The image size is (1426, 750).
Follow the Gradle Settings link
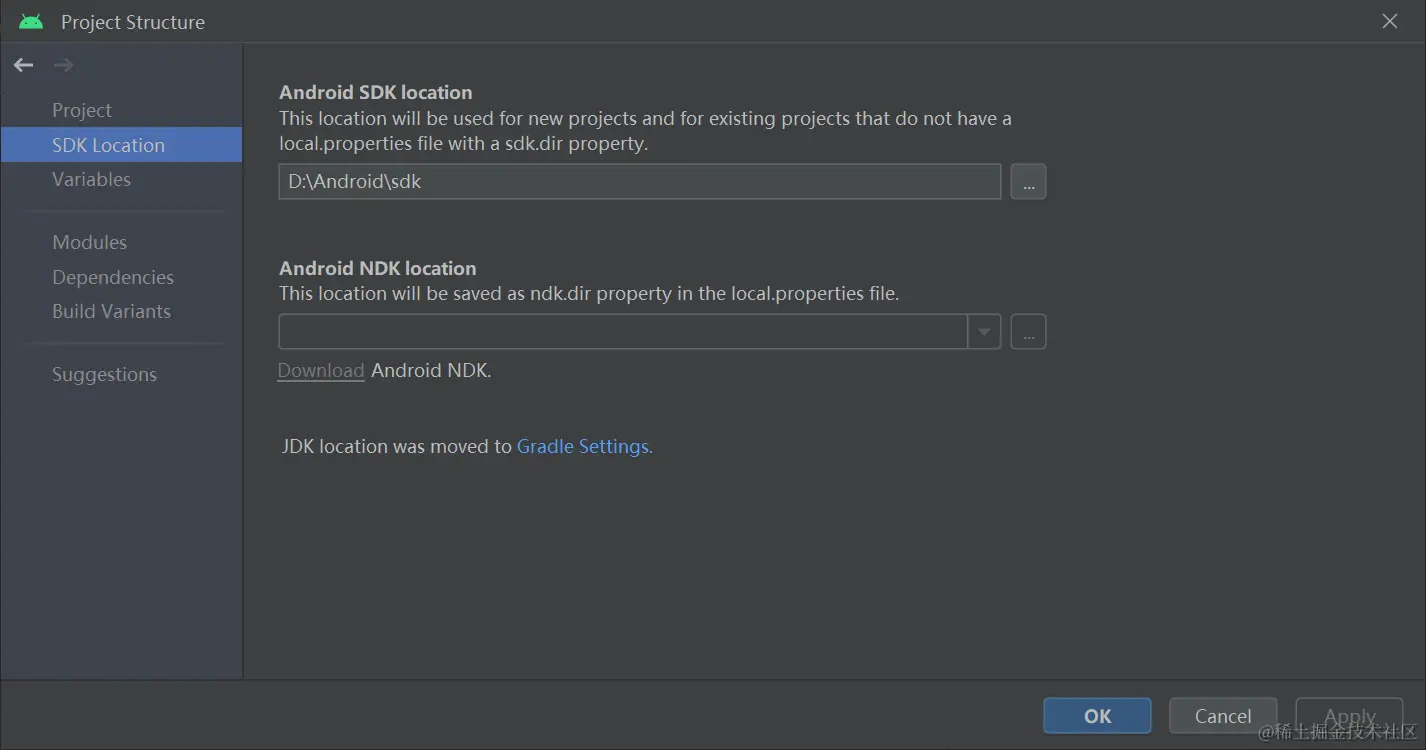(x=584, y=446)
